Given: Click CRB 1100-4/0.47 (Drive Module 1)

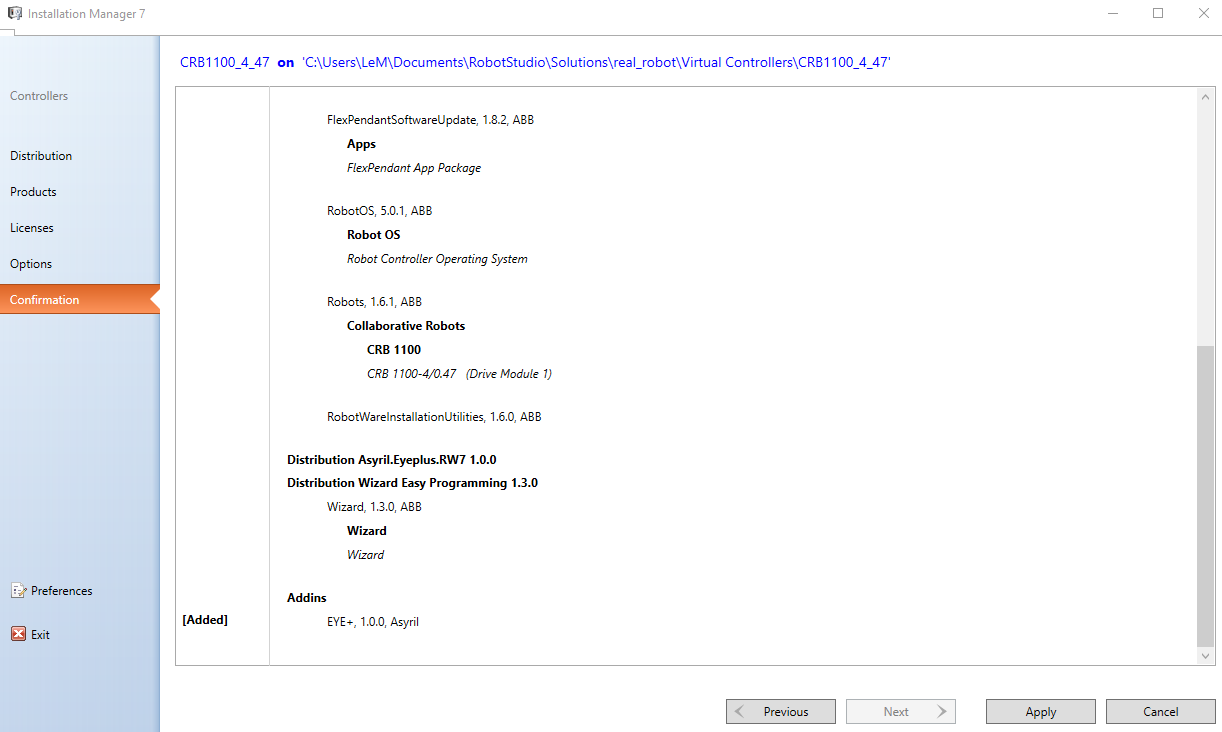Looking at the screenshot, I should coord(459,374).
